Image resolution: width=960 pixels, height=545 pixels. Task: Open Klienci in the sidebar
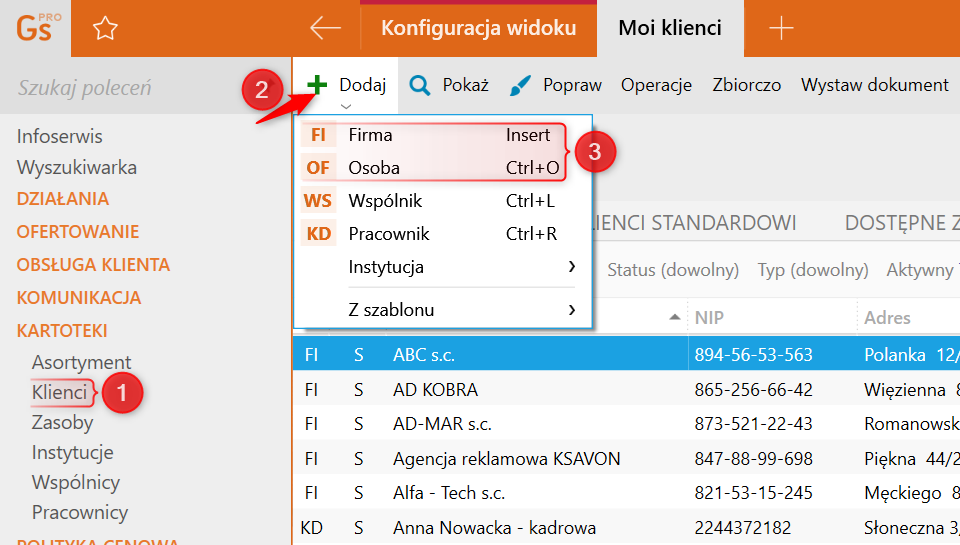[x=59, y=392]
